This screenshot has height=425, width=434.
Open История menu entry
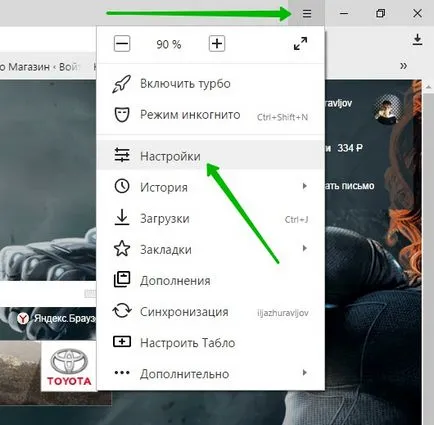pos(210,187)
